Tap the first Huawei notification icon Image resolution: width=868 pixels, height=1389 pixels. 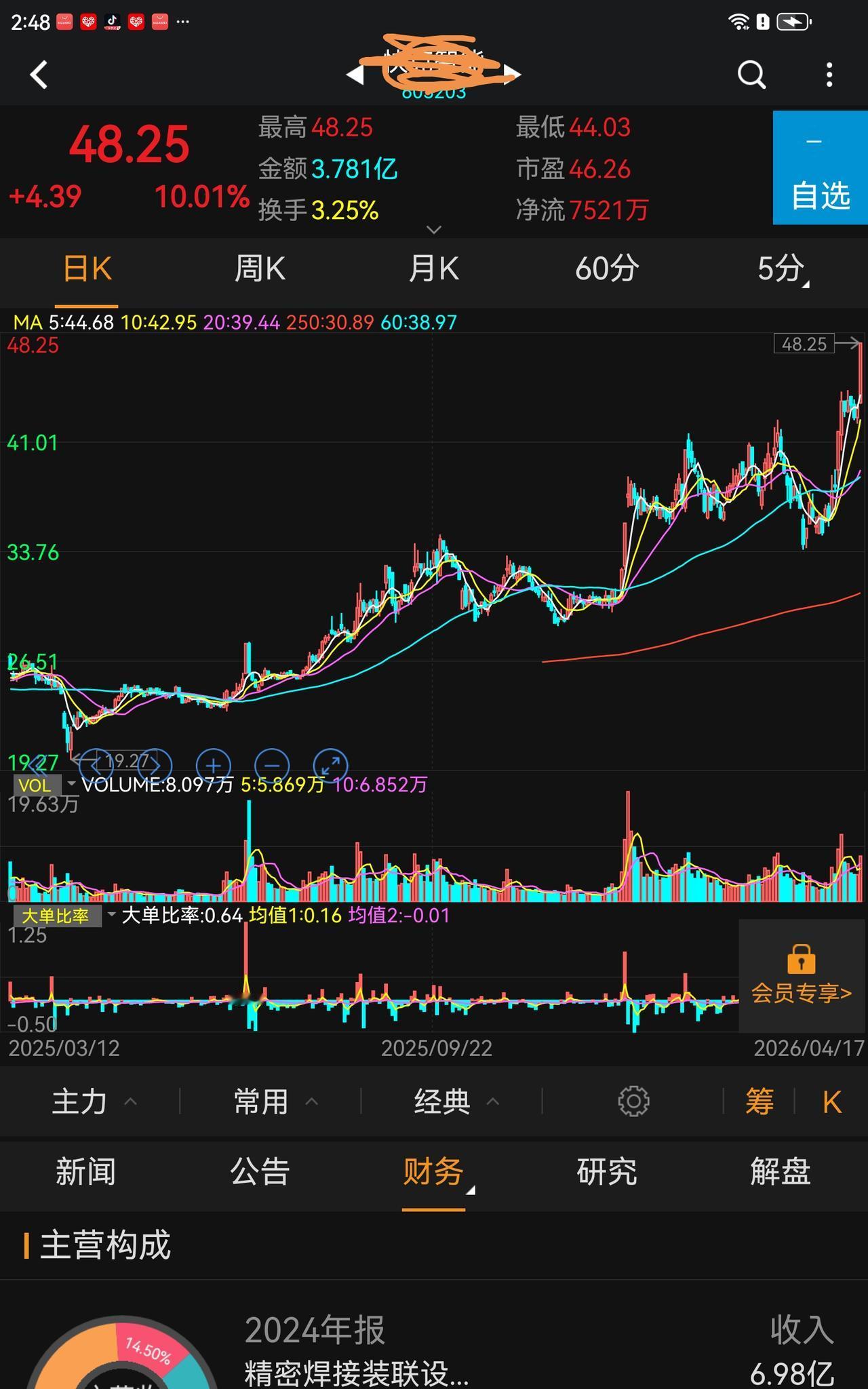pos(64,22)
